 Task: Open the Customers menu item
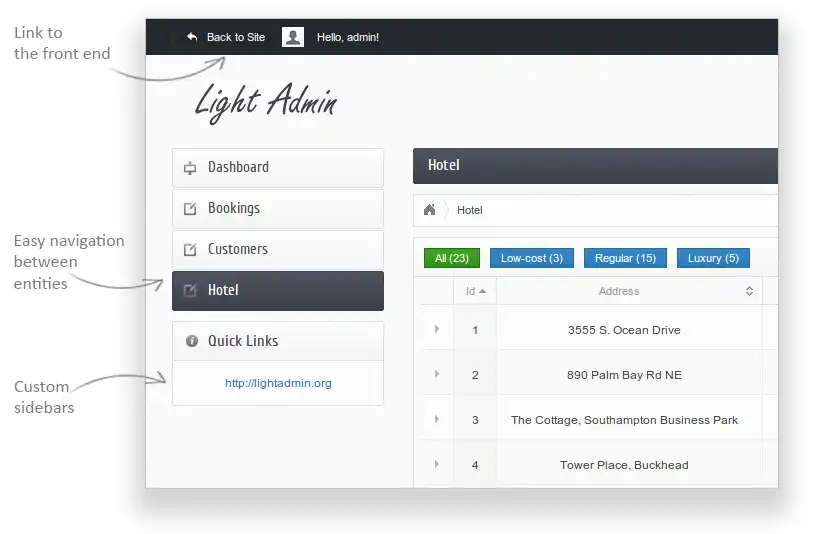point(278,249)
